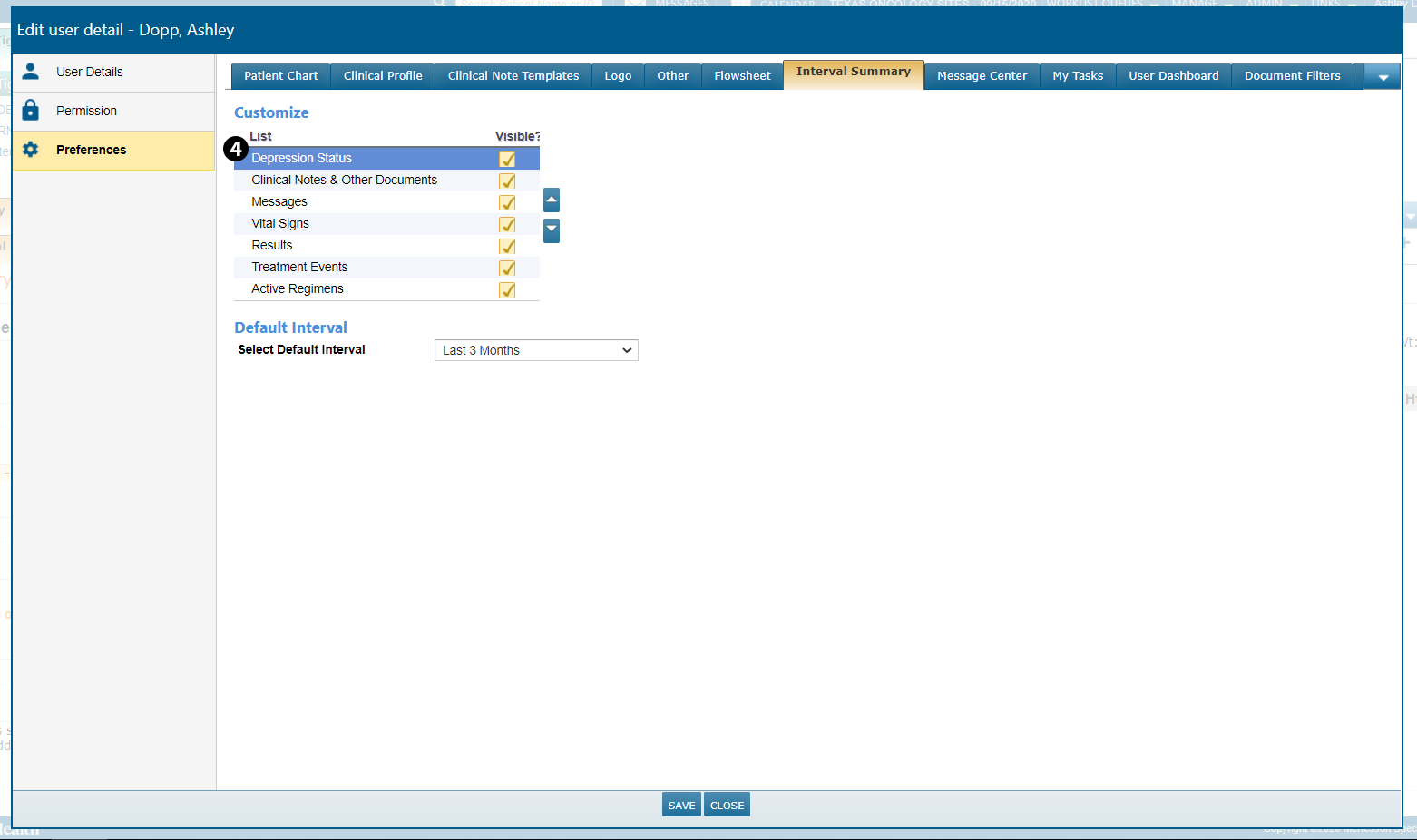Click the User Details person icon
The image size is (1417, 840).
click(31, 72)
